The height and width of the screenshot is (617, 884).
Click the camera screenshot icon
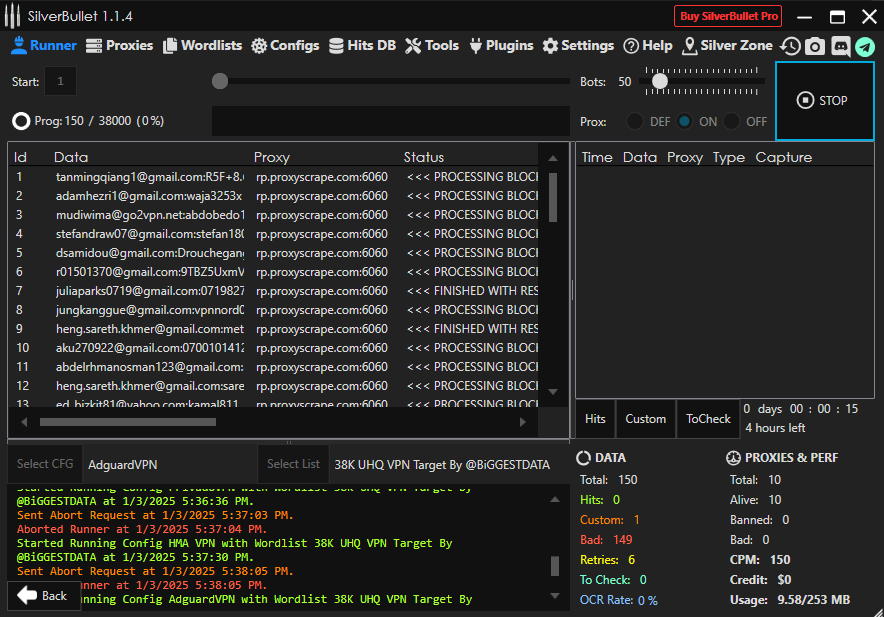(815, 46)
